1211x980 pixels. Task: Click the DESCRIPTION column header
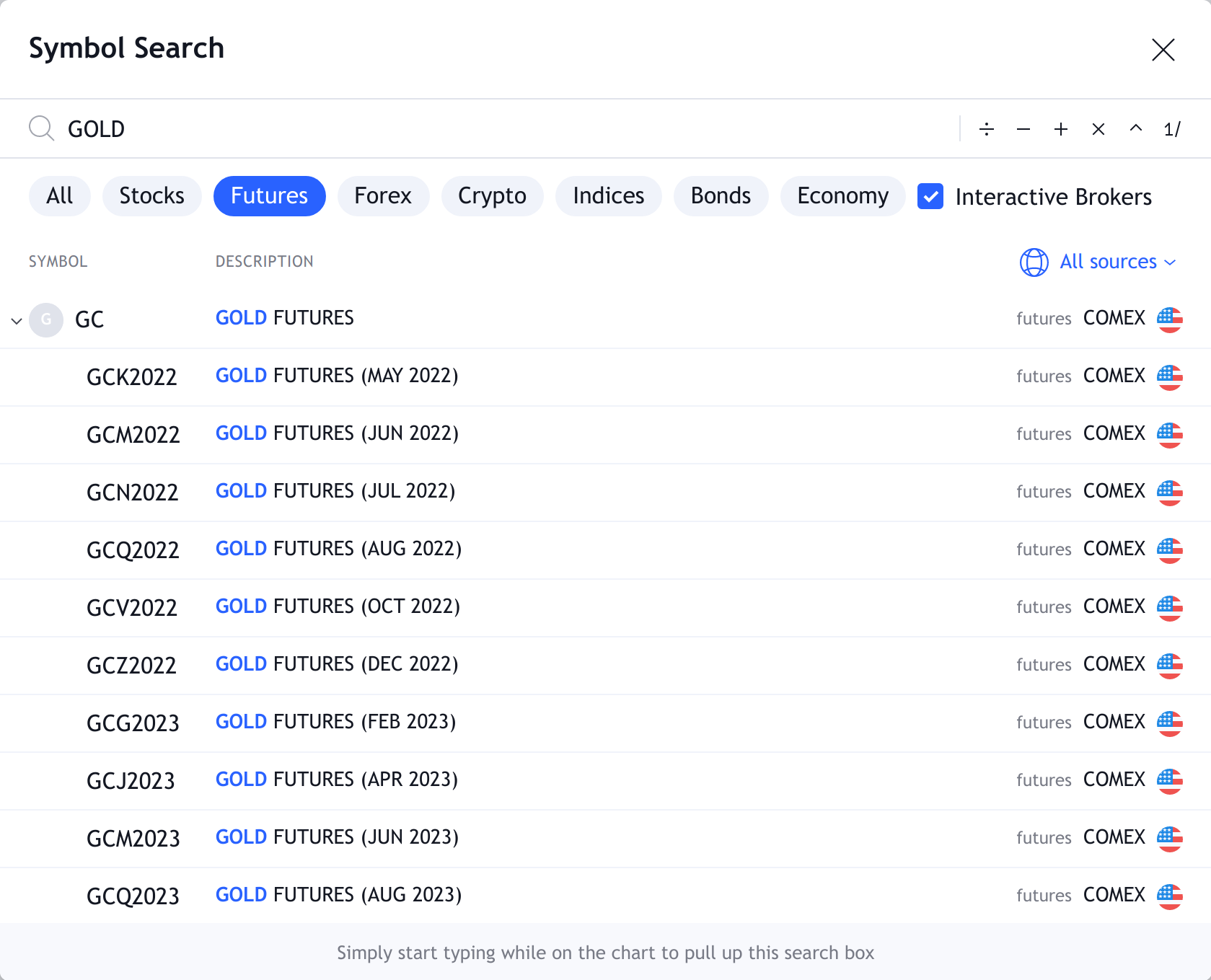265,262
